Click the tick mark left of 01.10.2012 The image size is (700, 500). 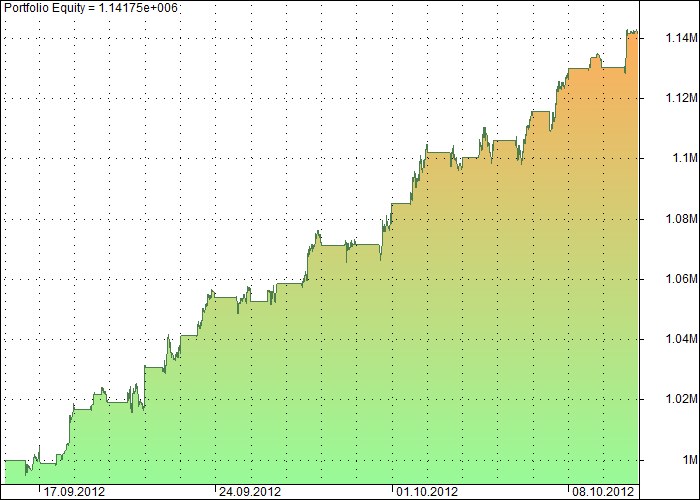[394, 490]
